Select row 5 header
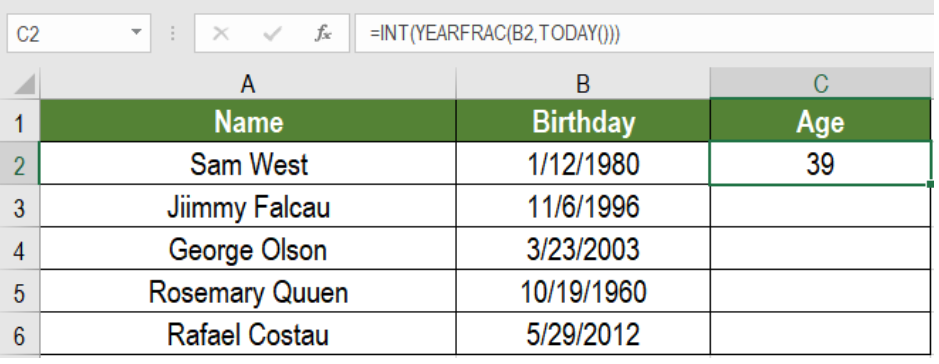The width and height of the screenshot is (939, 364). pyautogui.click(x=20, y=292)
